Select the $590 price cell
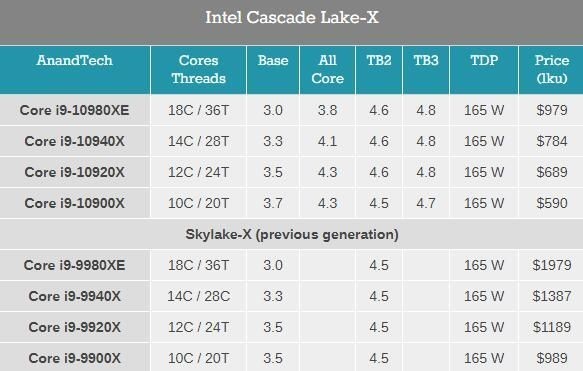 552,203
